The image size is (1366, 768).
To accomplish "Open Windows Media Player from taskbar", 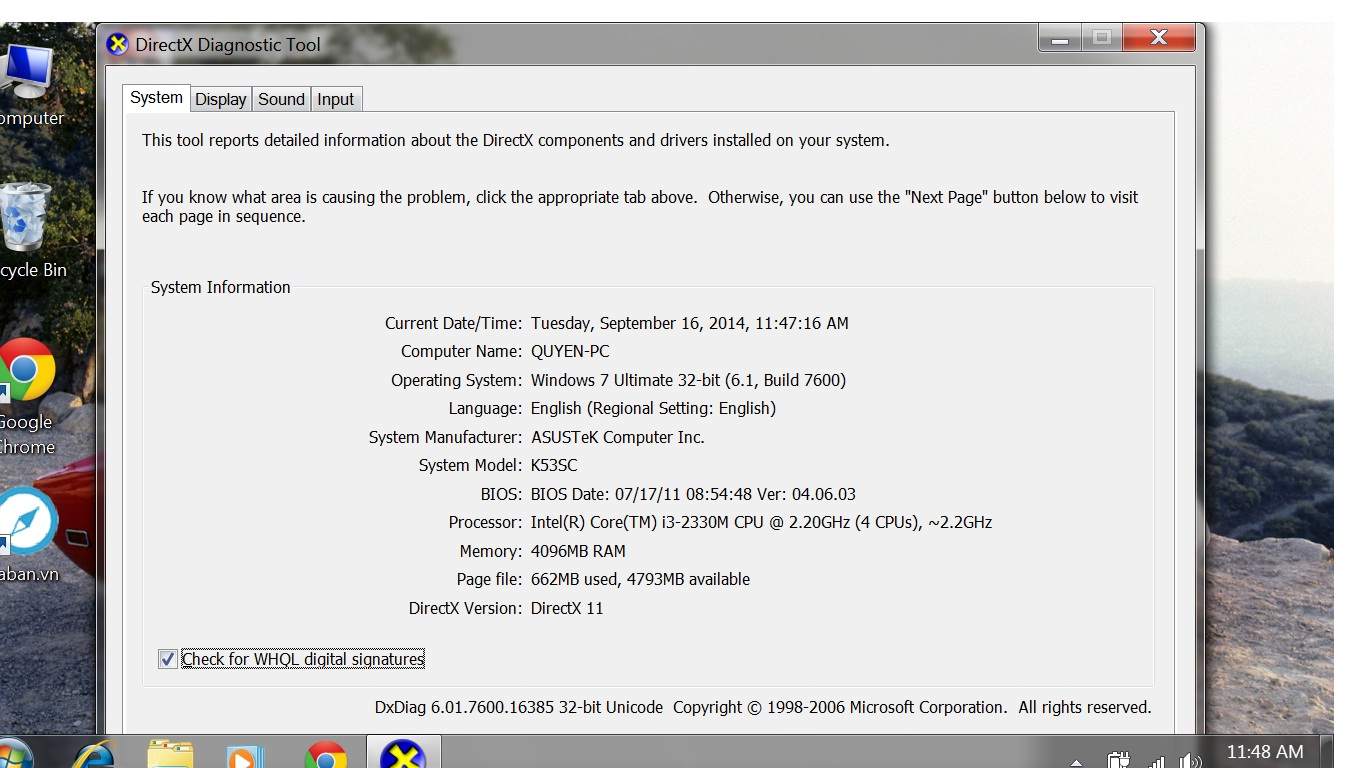I will point(245,756).
